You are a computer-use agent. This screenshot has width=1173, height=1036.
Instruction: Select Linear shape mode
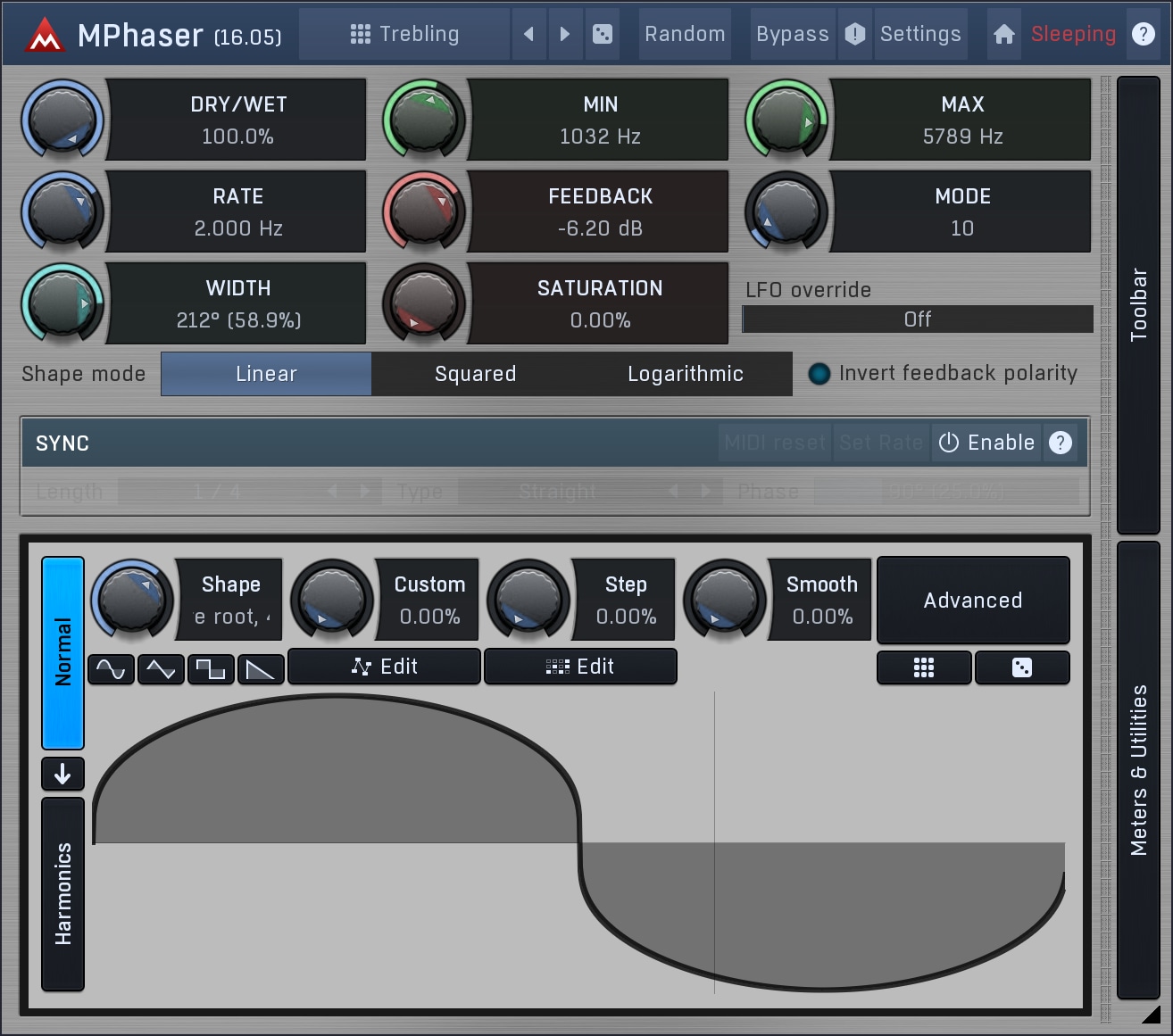[266, 374]
